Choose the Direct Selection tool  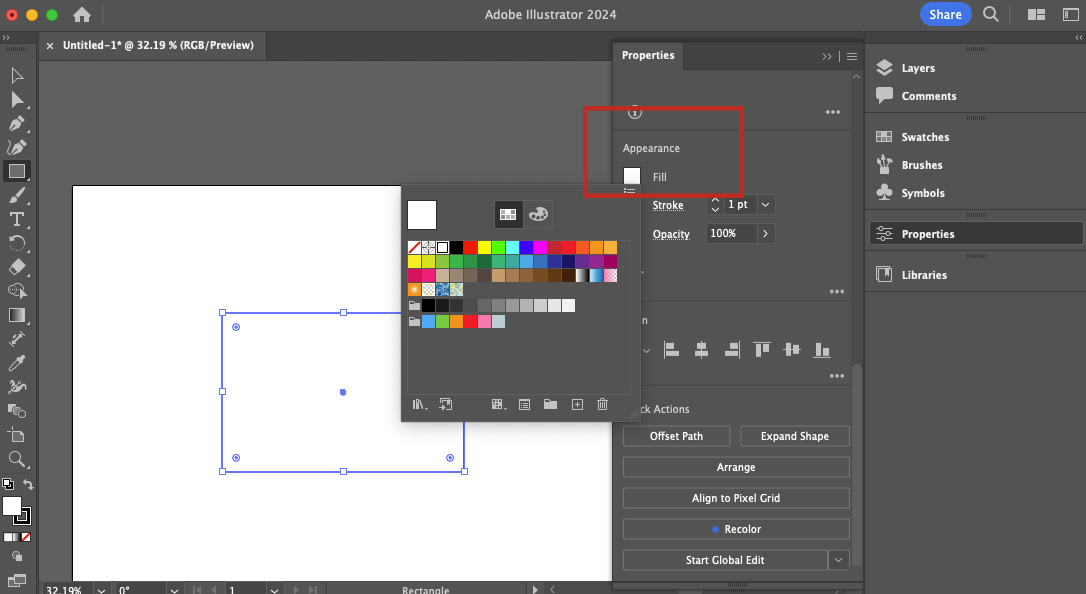(x=17, y=99)
